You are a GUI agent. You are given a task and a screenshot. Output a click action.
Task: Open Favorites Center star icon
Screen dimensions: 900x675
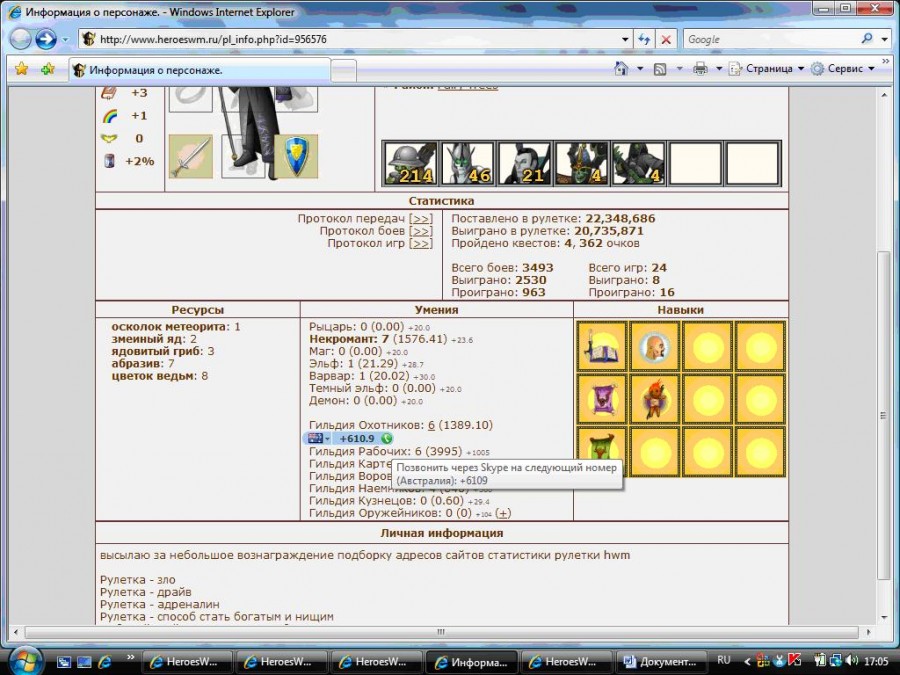click(21, 69)
